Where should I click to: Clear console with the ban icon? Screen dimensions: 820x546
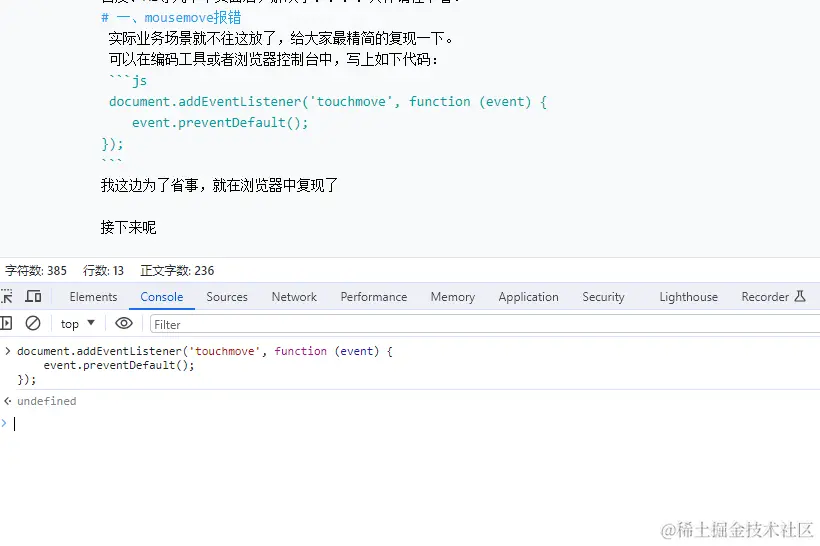(x=33, y=324)
